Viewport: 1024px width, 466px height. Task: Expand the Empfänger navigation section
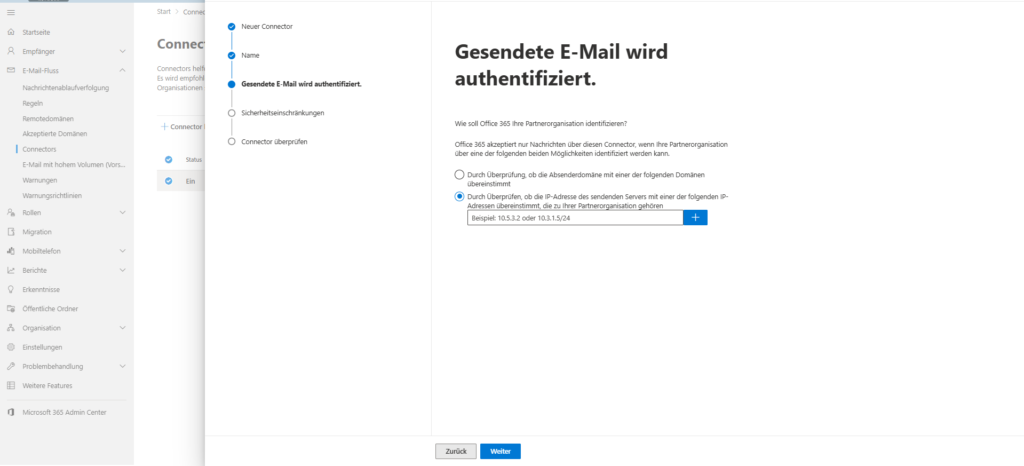pos(123,51)
